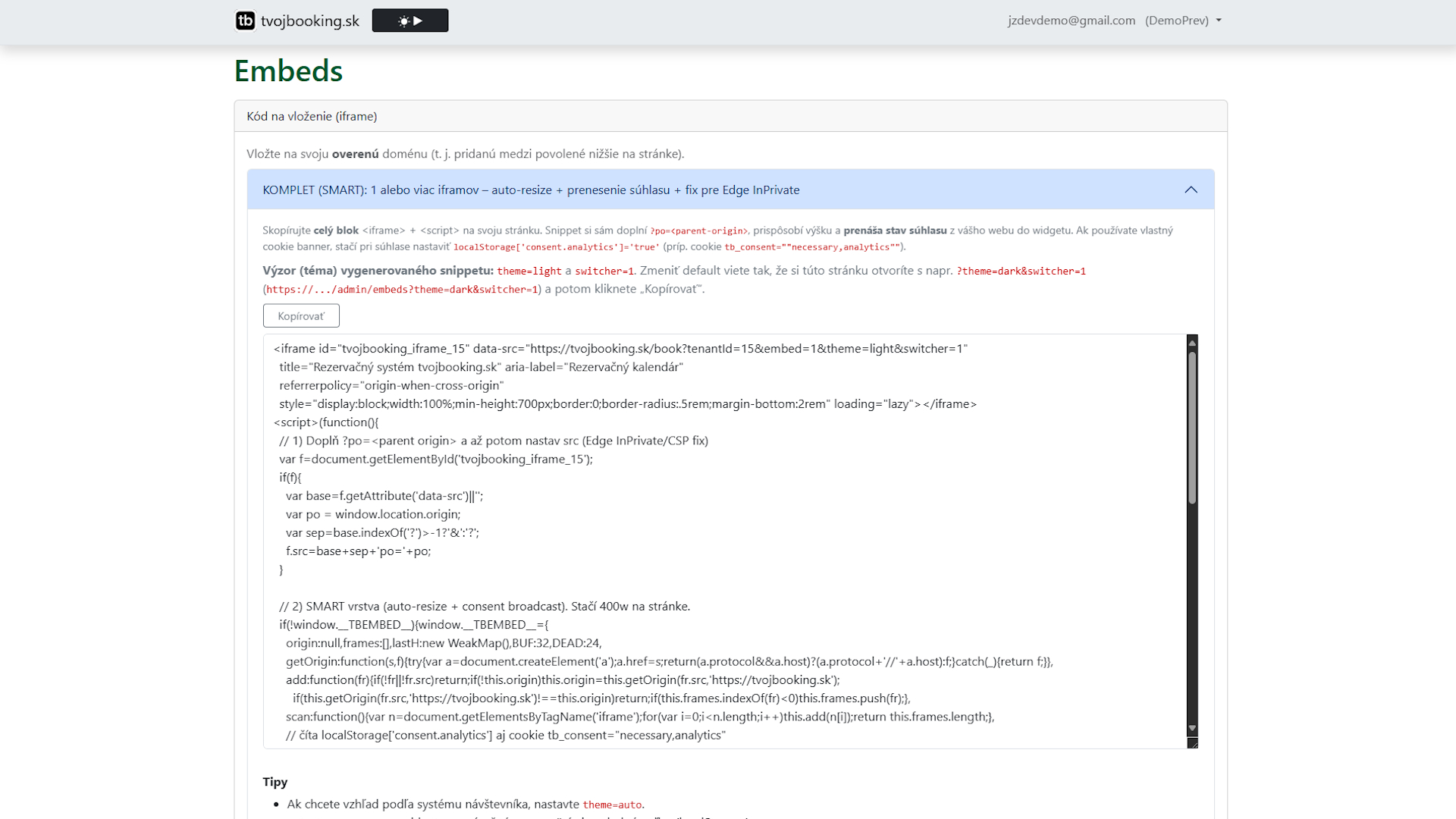Screen dimensions: 1456x819
Task: Click the admin/embeds?theme=dark URL snippet
Action: (x=402, y=290)
